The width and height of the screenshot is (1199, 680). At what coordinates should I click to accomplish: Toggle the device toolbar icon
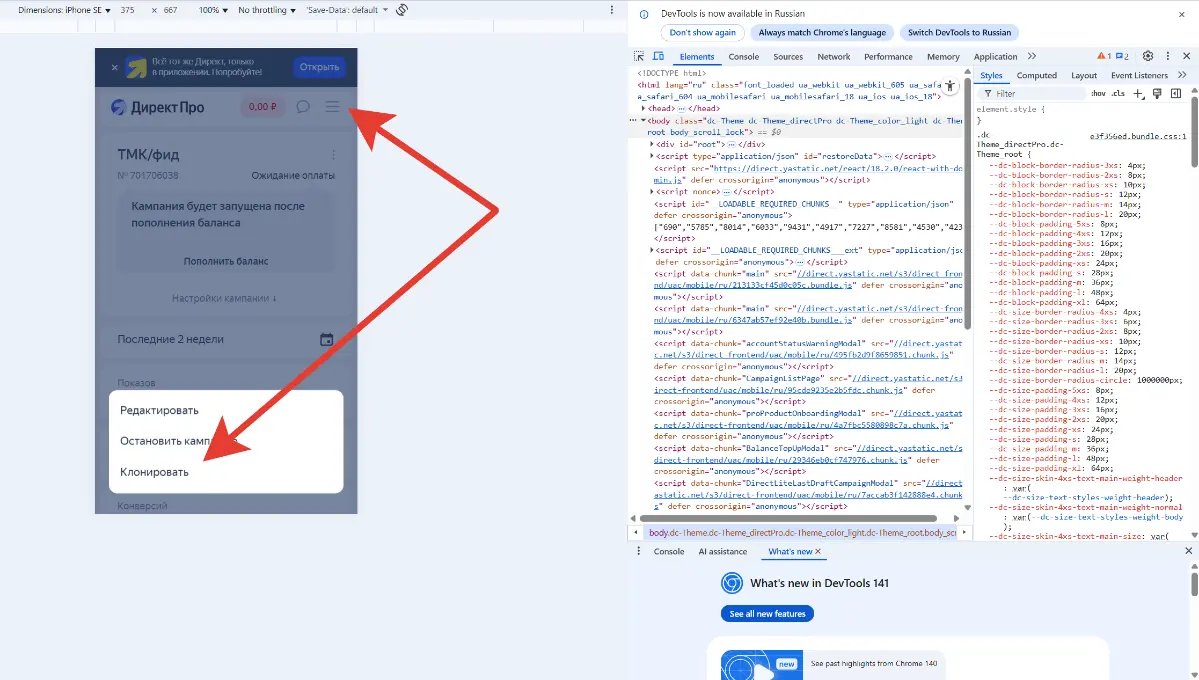(658, 57)
